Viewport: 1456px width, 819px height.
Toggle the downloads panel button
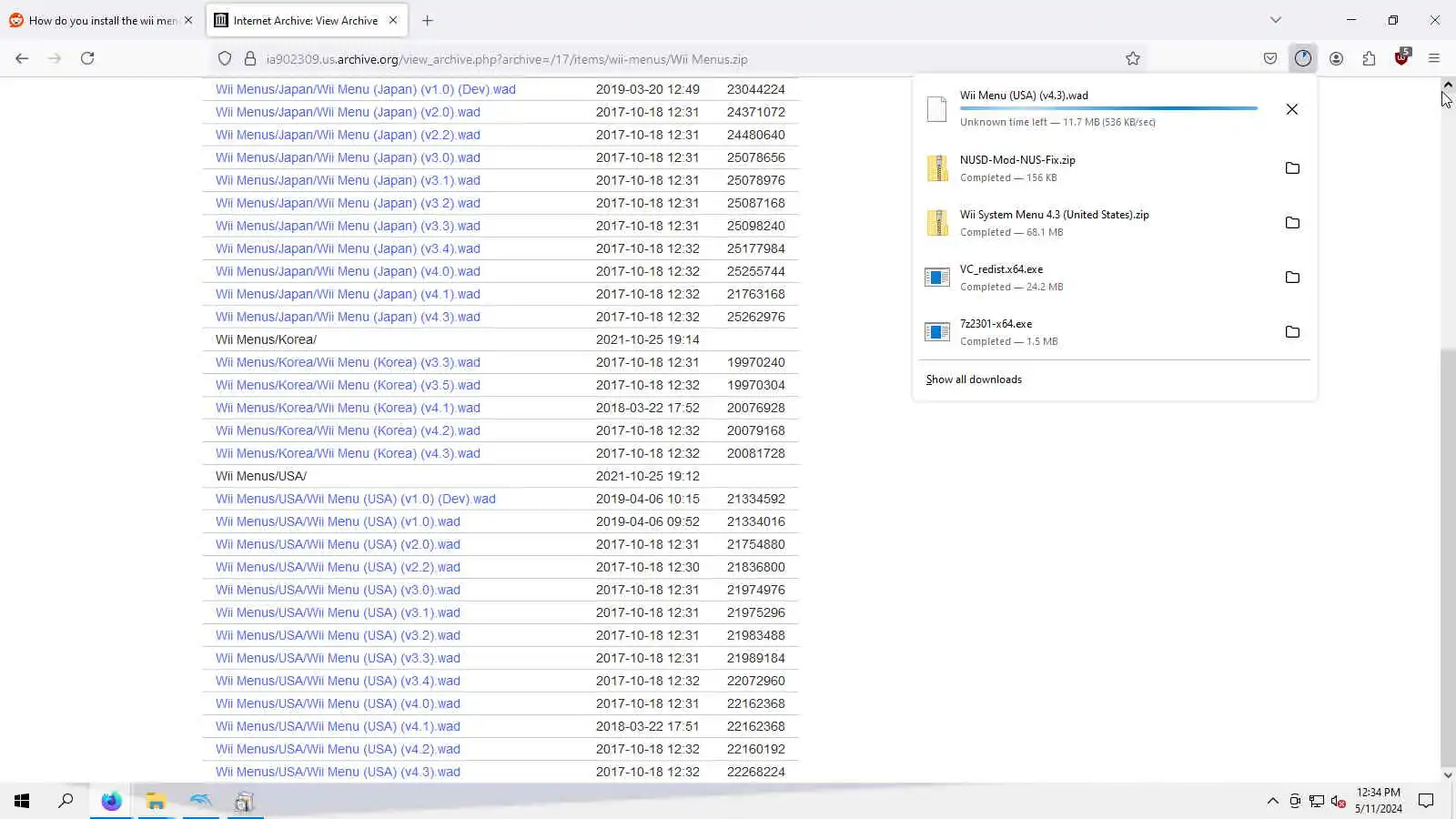tap(1303, 58)
